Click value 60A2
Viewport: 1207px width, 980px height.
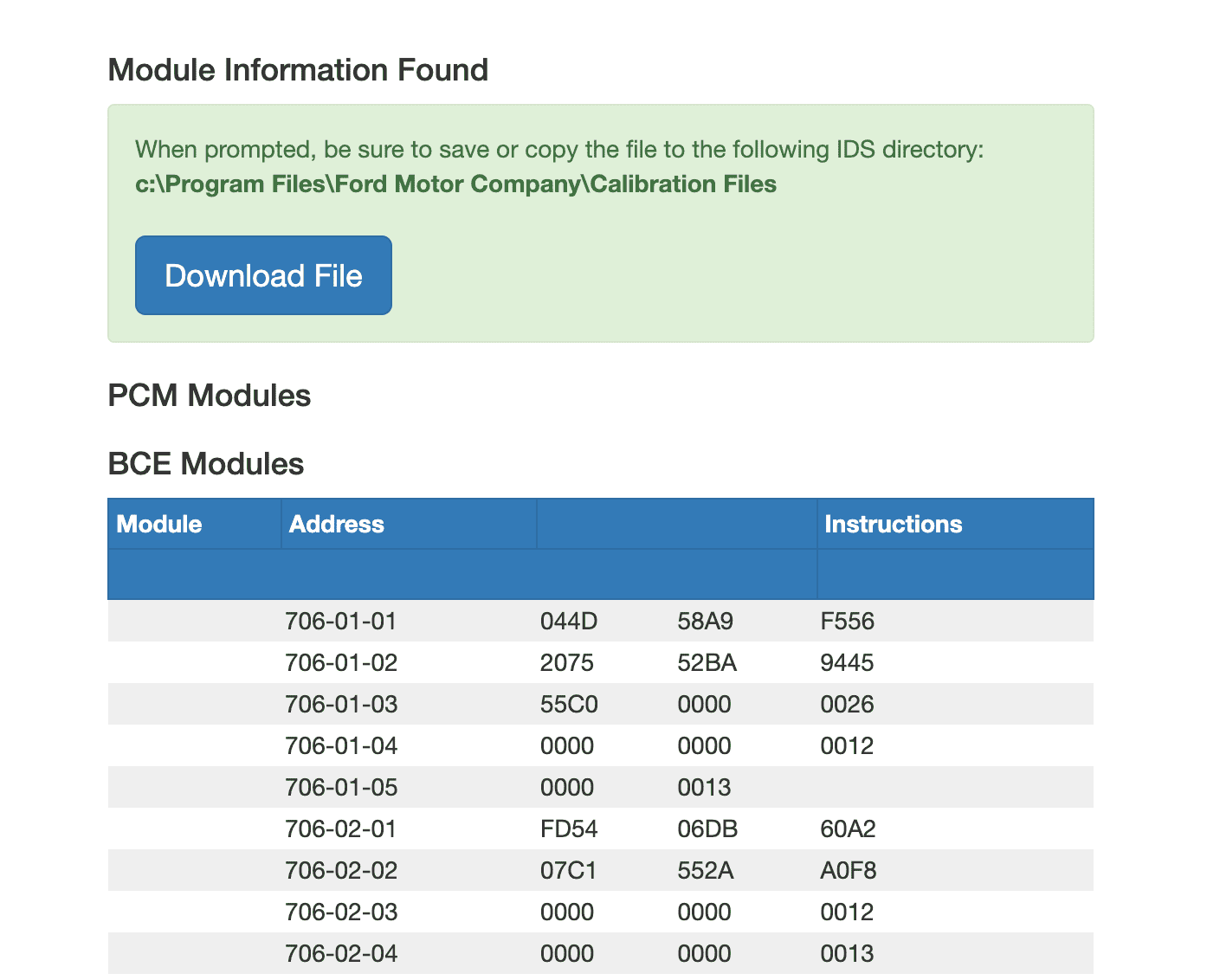(848, 828)
